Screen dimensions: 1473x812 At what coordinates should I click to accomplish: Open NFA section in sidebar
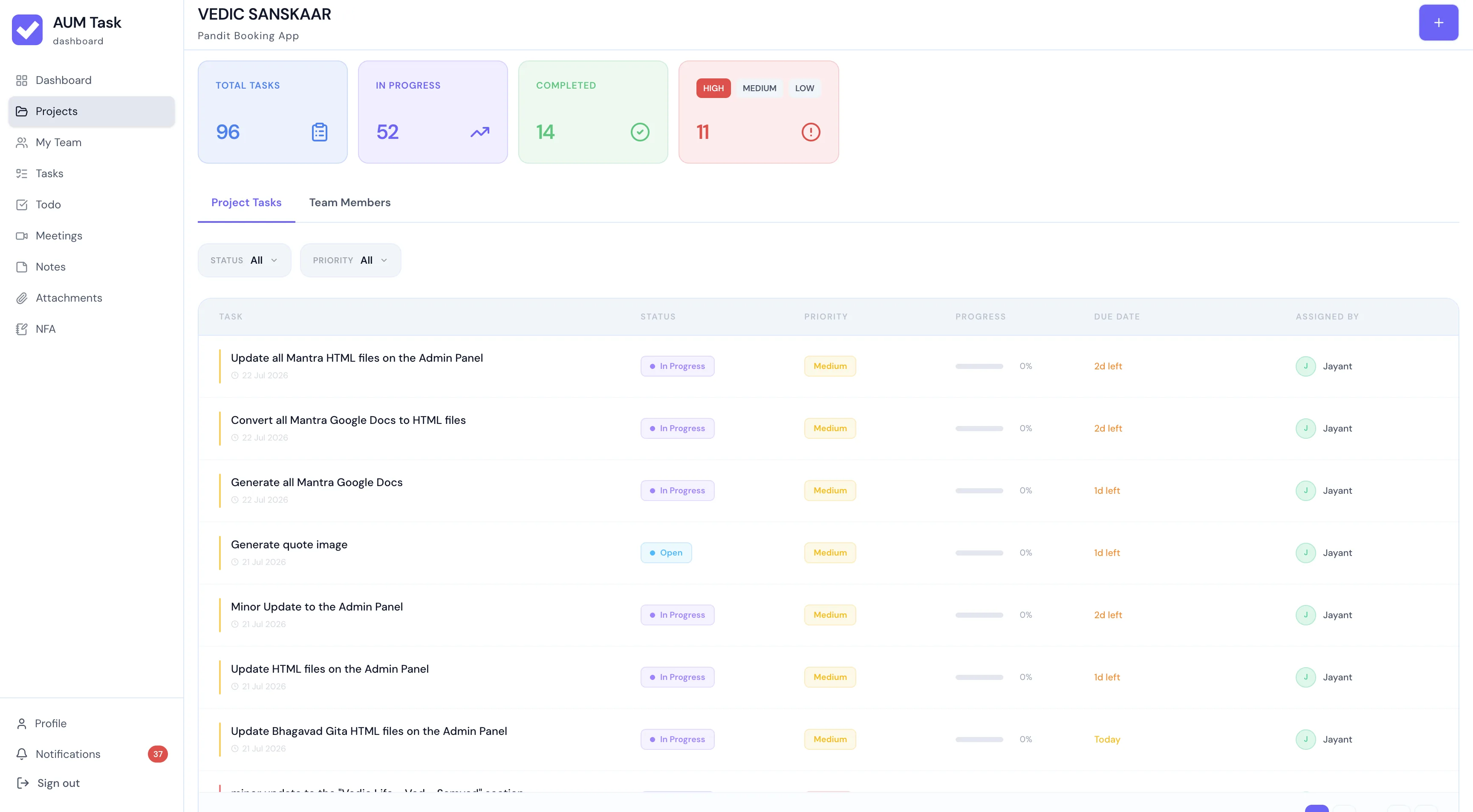tap(92, 329)
